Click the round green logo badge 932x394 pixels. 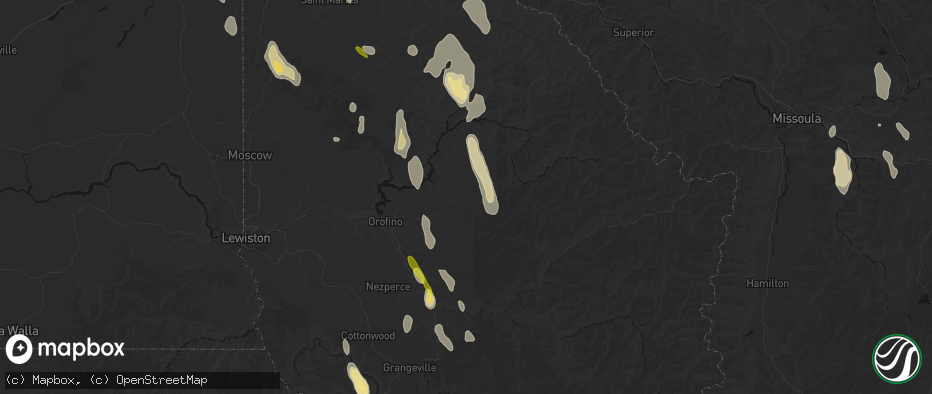(x=896, y=358)
